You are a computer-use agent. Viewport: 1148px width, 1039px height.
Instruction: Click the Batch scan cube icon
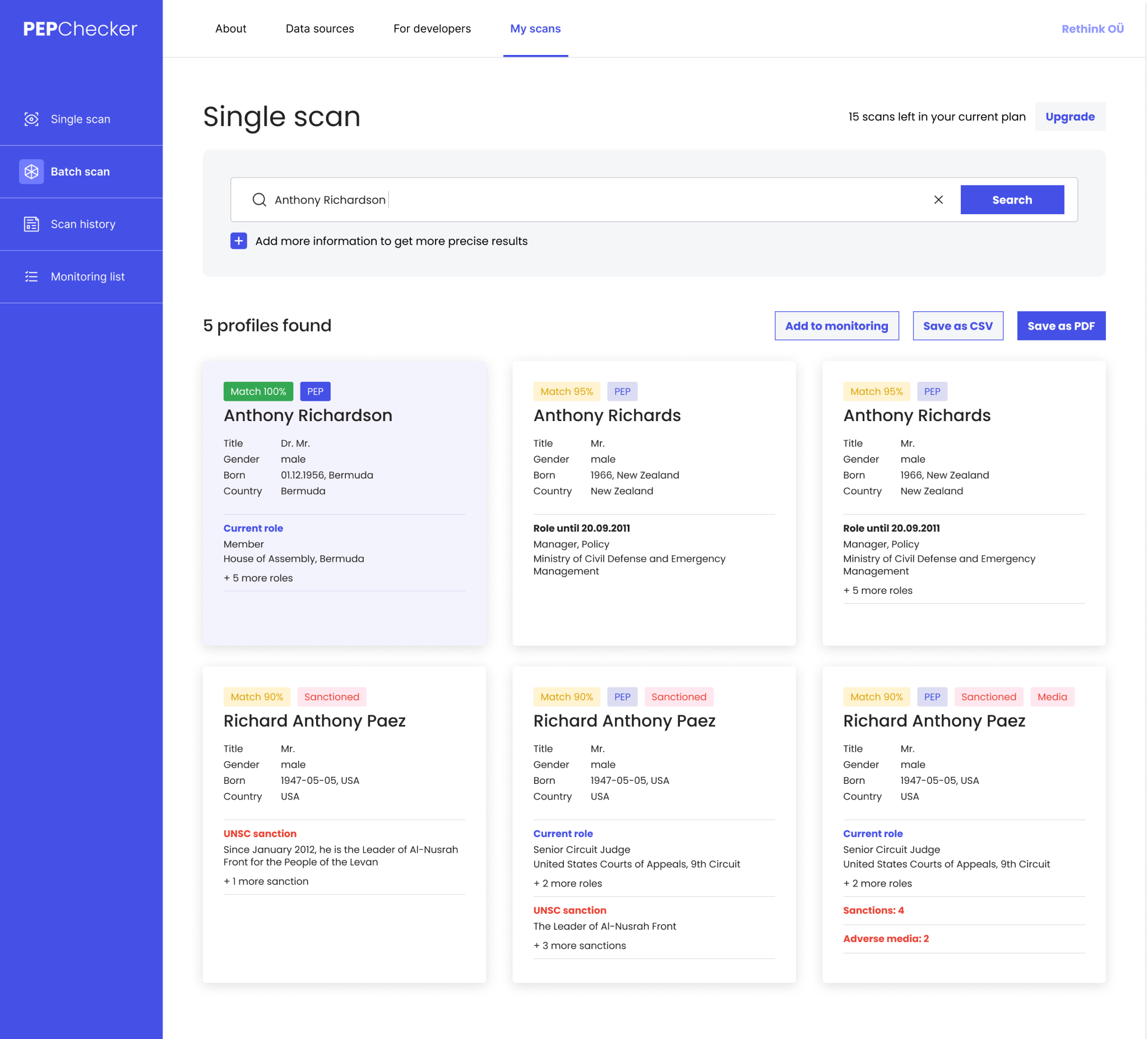pos(31,172)
